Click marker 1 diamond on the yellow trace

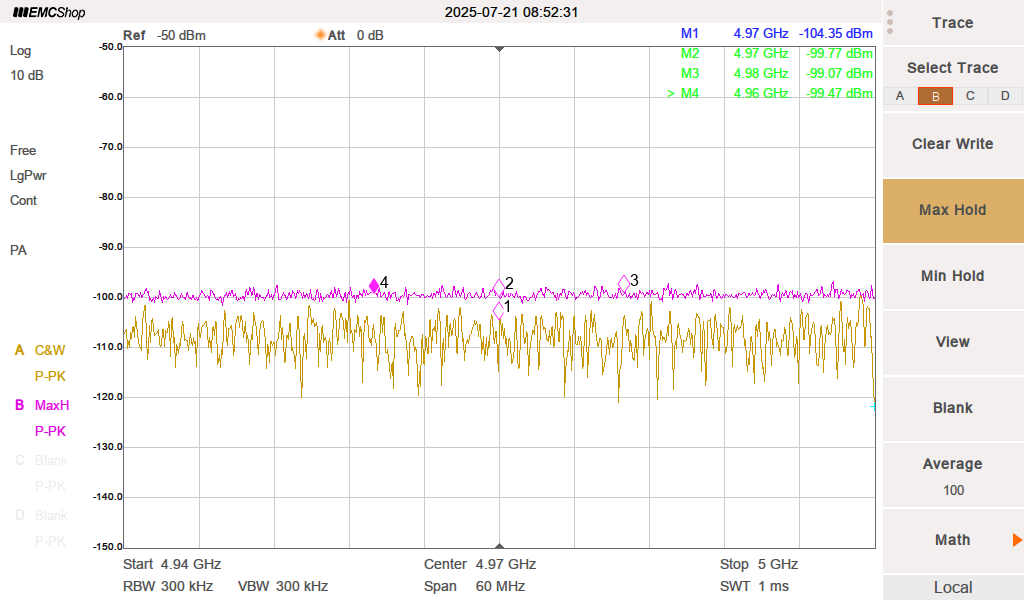click(x=499, y=311)
